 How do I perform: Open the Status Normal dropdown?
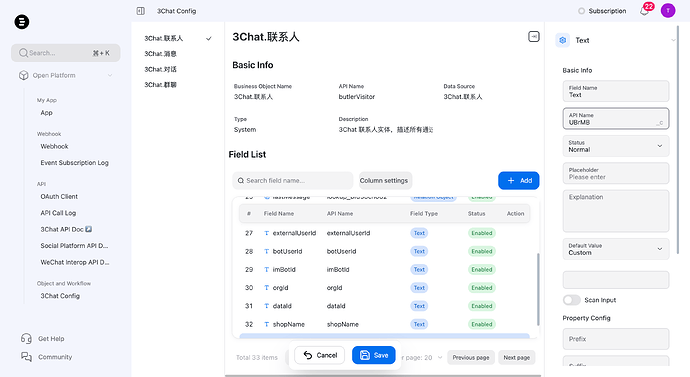click(616, 146)
